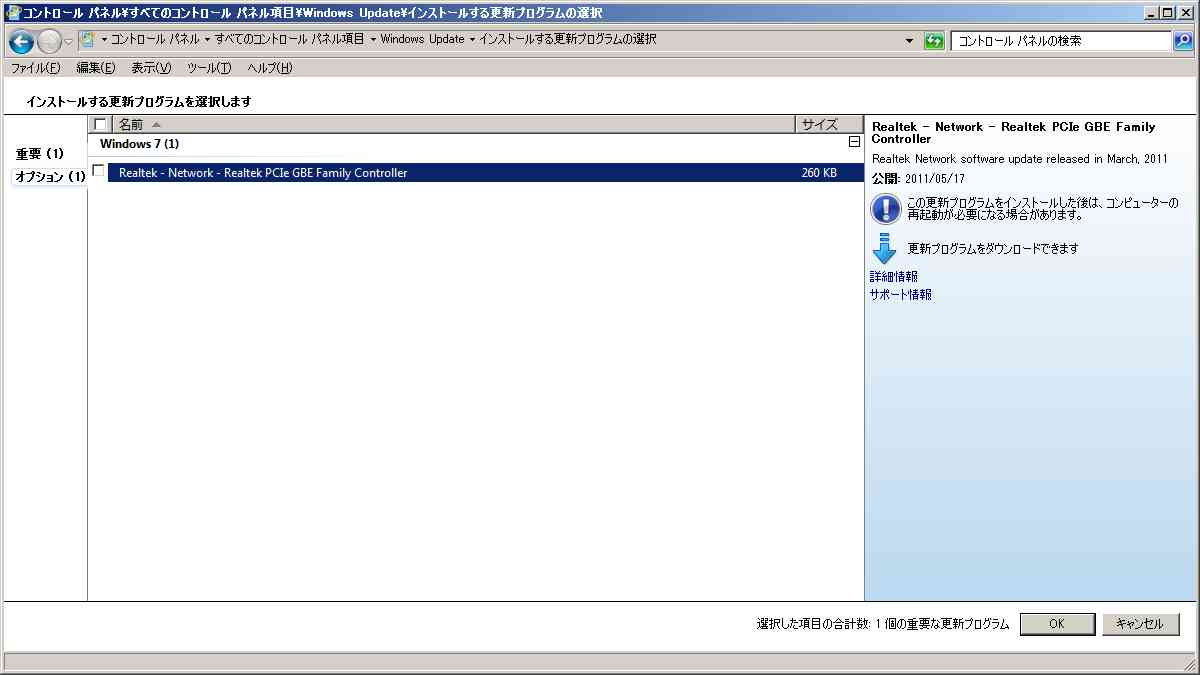Check the Realtek PCIe GBE update checkbox
Image resolution: width=1200 pixels, height=675 pixels.
(98, 171)
